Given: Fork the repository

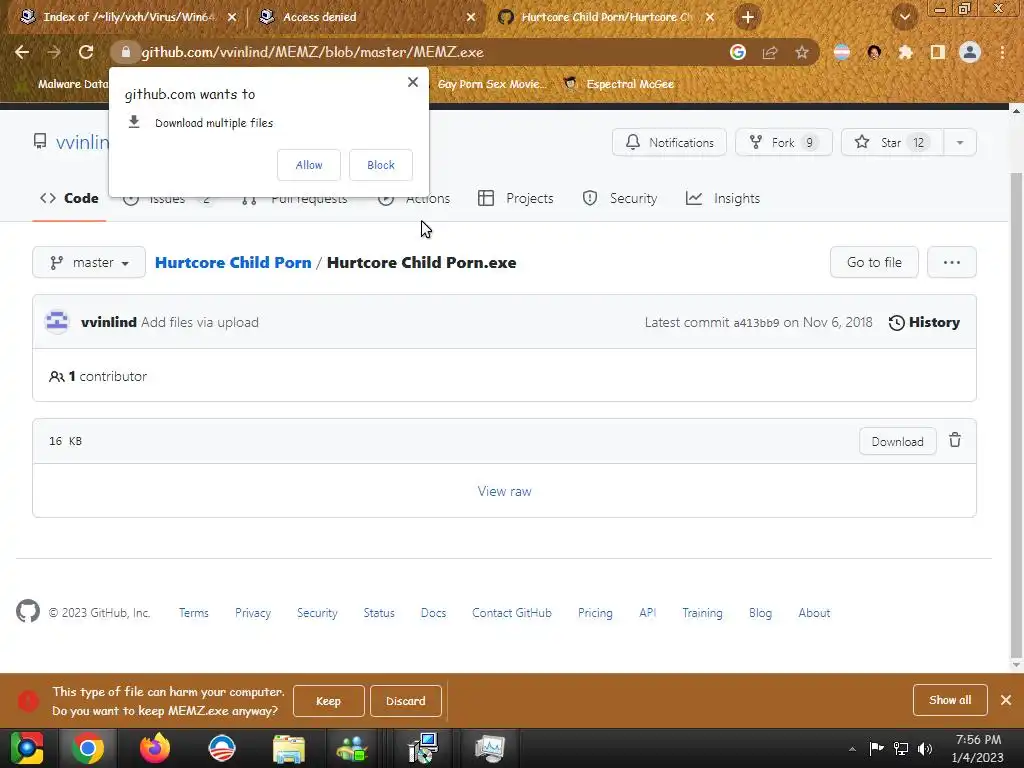Looking at the screenshot, I should 784,142.
